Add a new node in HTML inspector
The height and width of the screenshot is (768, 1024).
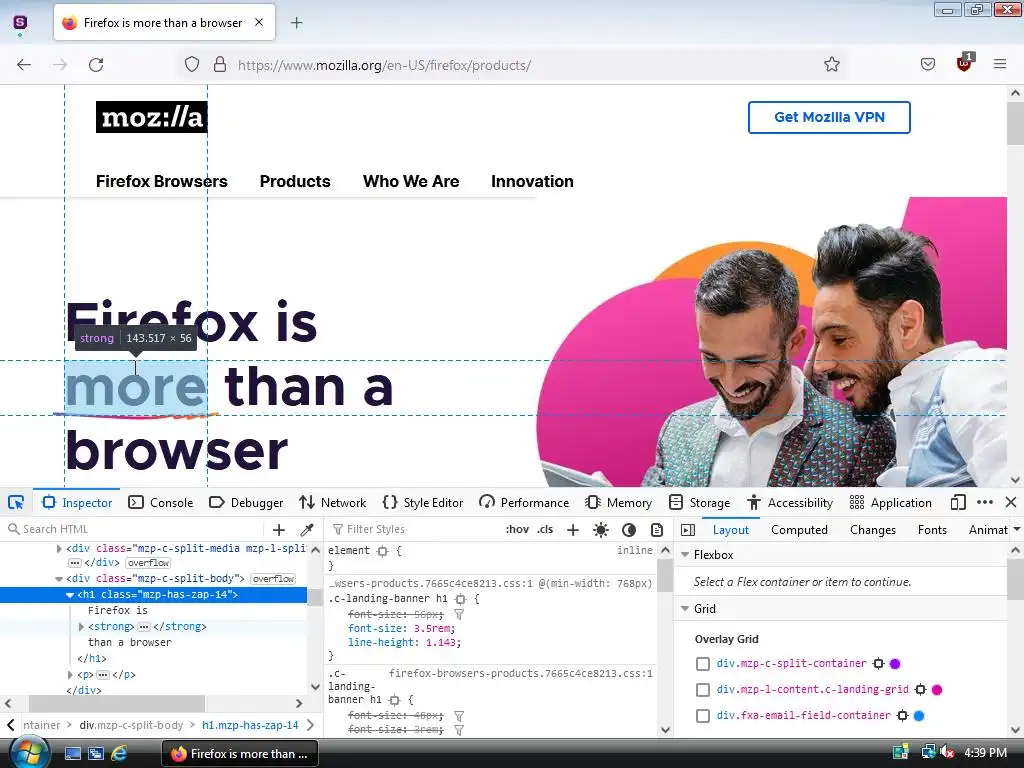tap(279, 530)
